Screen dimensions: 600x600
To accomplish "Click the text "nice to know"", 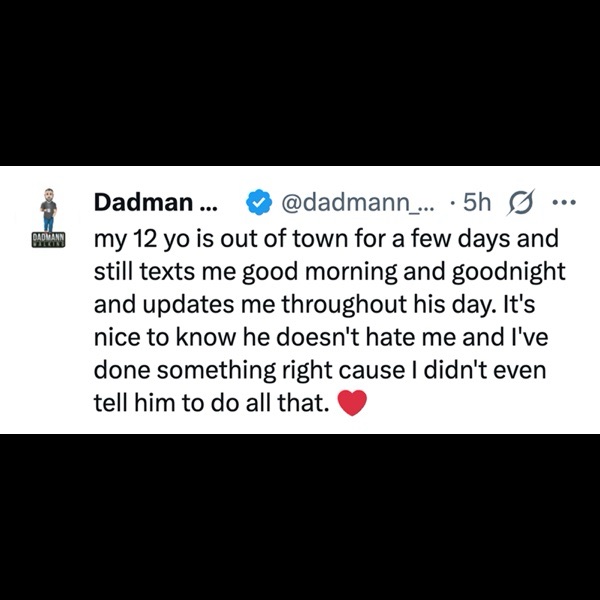I will coord(165,338).
